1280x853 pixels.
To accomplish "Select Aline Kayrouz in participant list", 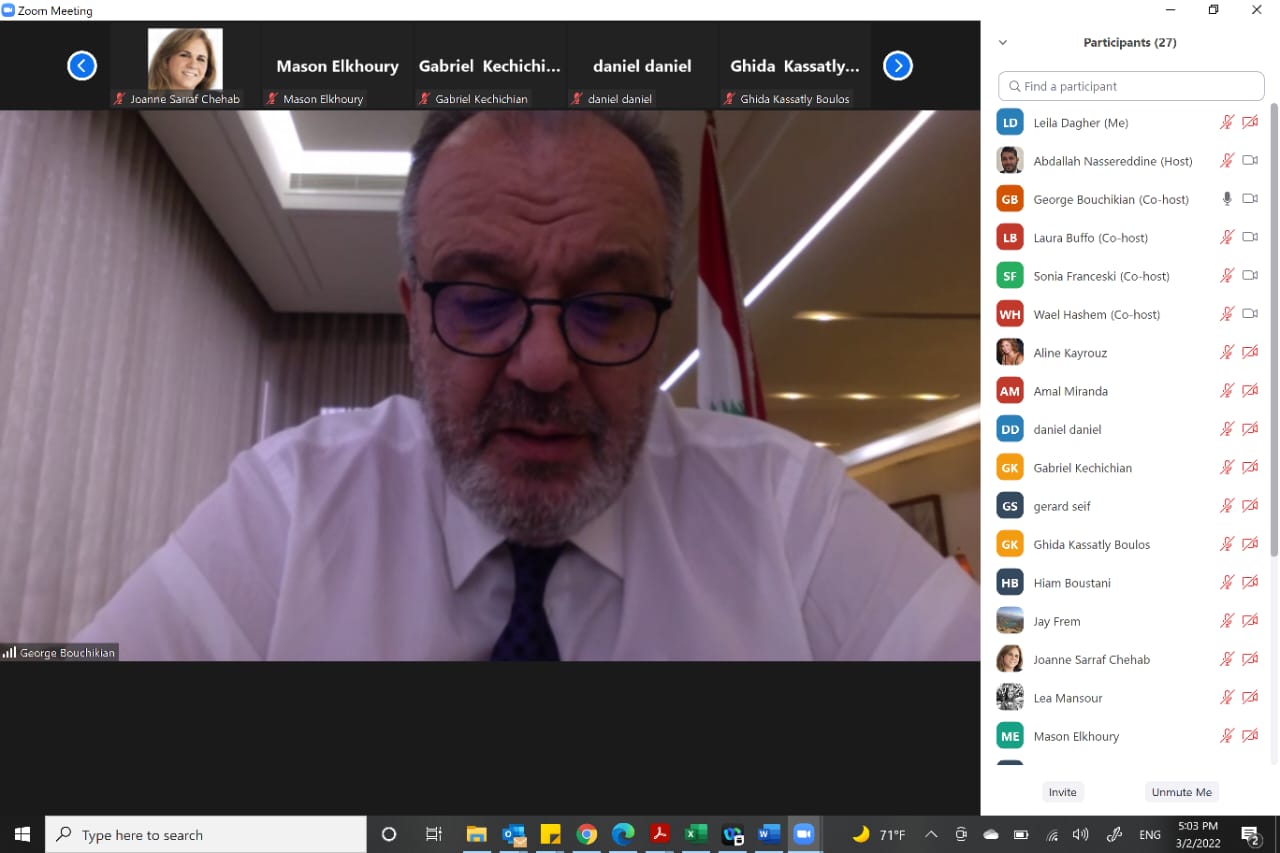I will coord(1070,353).
